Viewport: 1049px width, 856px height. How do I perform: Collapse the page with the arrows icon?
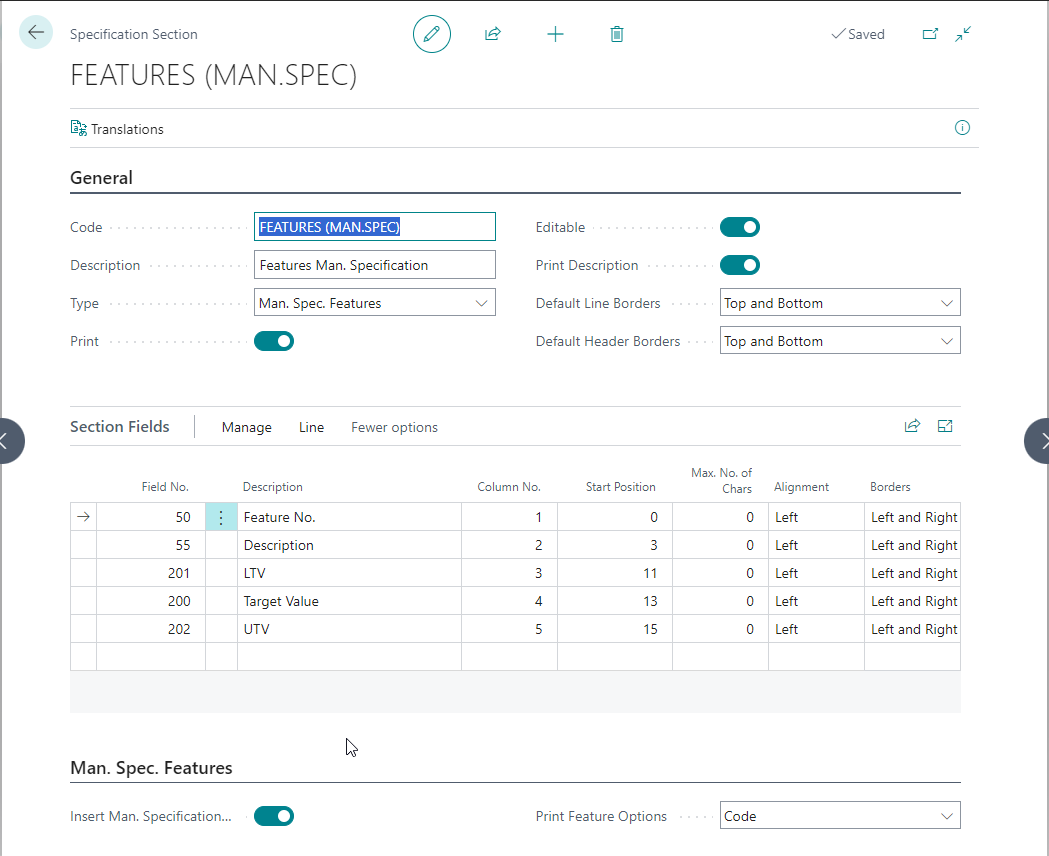click(x=963, y=34)
